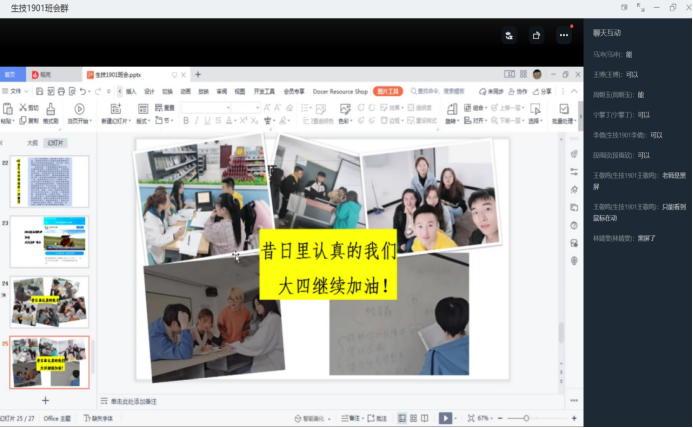Click the format painter (格式刷) icon
Image resolution: width=693 pixels, height=428 pixels.
[51, 109]
